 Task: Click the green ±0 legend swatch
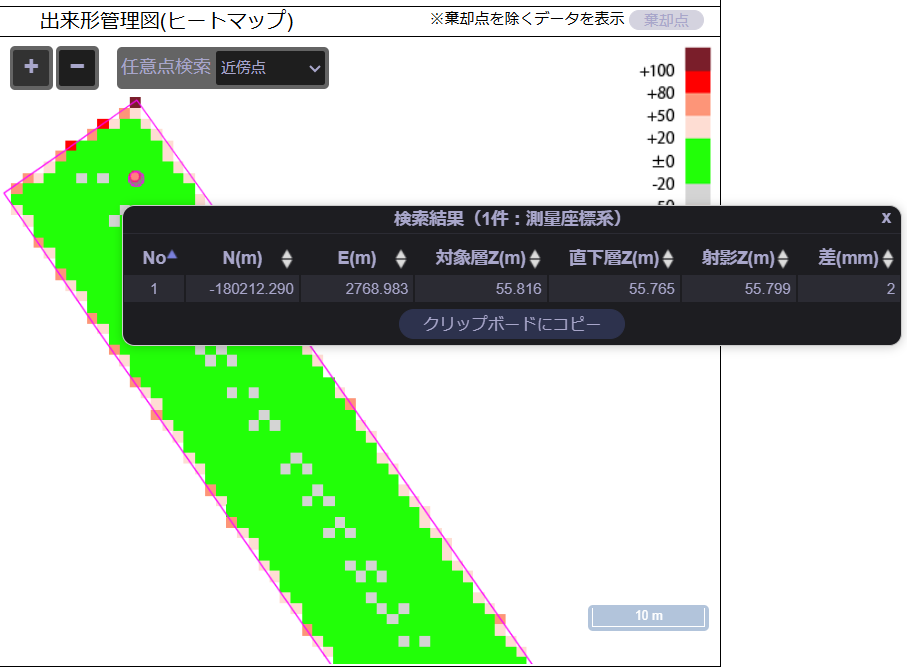[x=698, y=161]
